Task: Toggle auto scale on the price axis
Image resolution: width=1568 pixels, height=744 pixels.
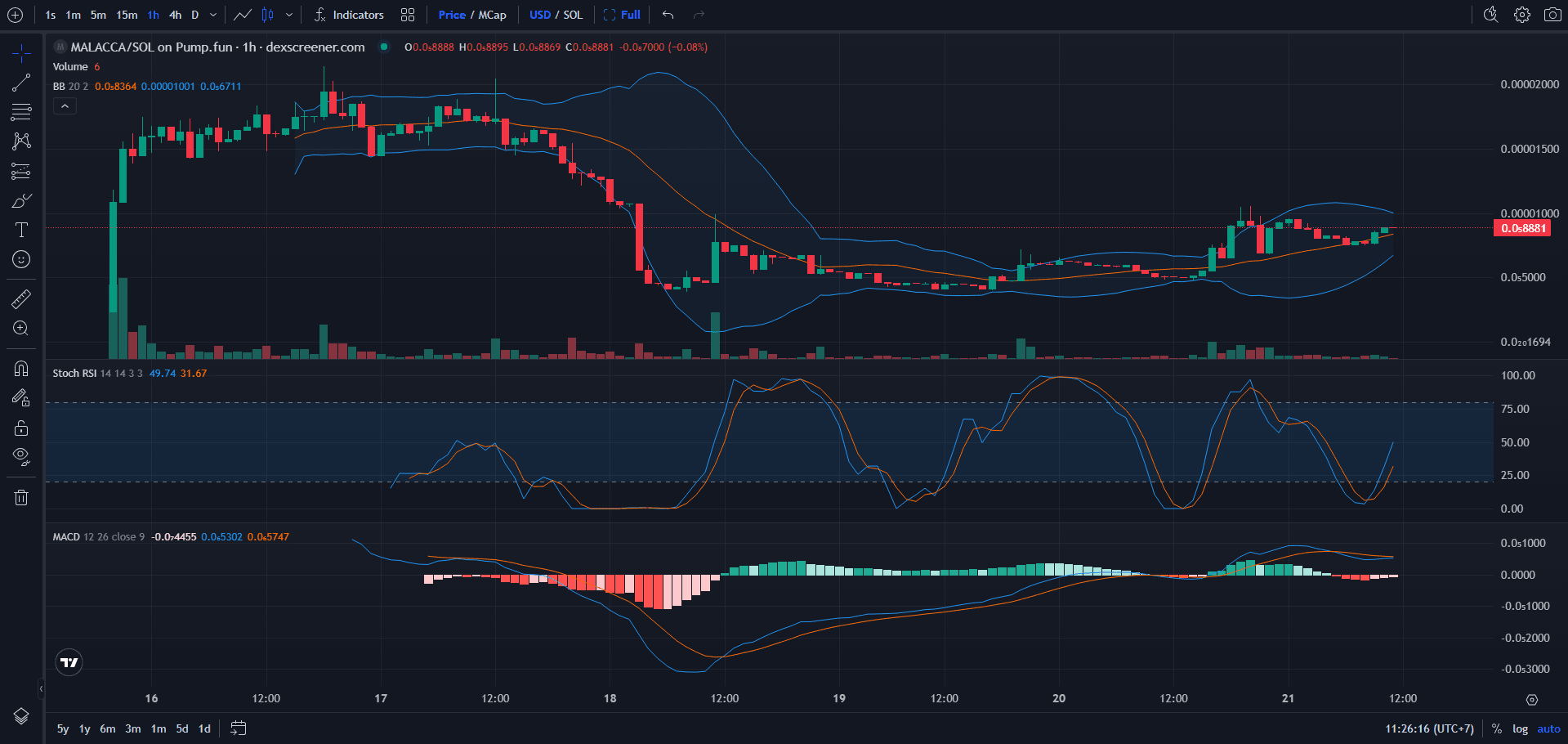Action: 1548,728
